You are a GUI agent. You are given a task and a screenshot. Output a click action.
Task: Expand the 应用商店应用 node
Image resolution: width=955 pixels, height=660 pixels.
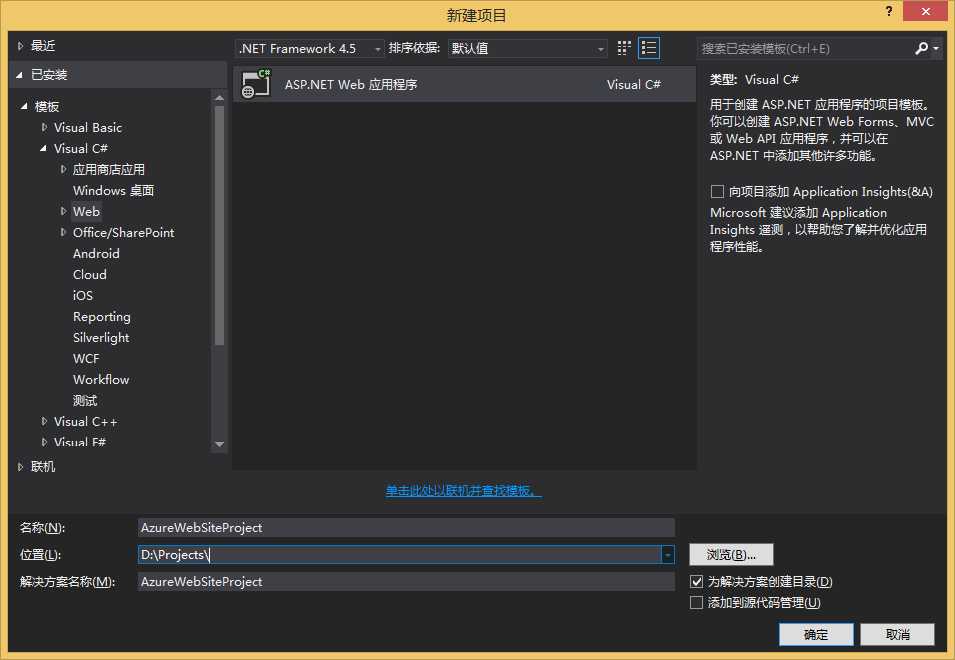click(x=63, y=169)
